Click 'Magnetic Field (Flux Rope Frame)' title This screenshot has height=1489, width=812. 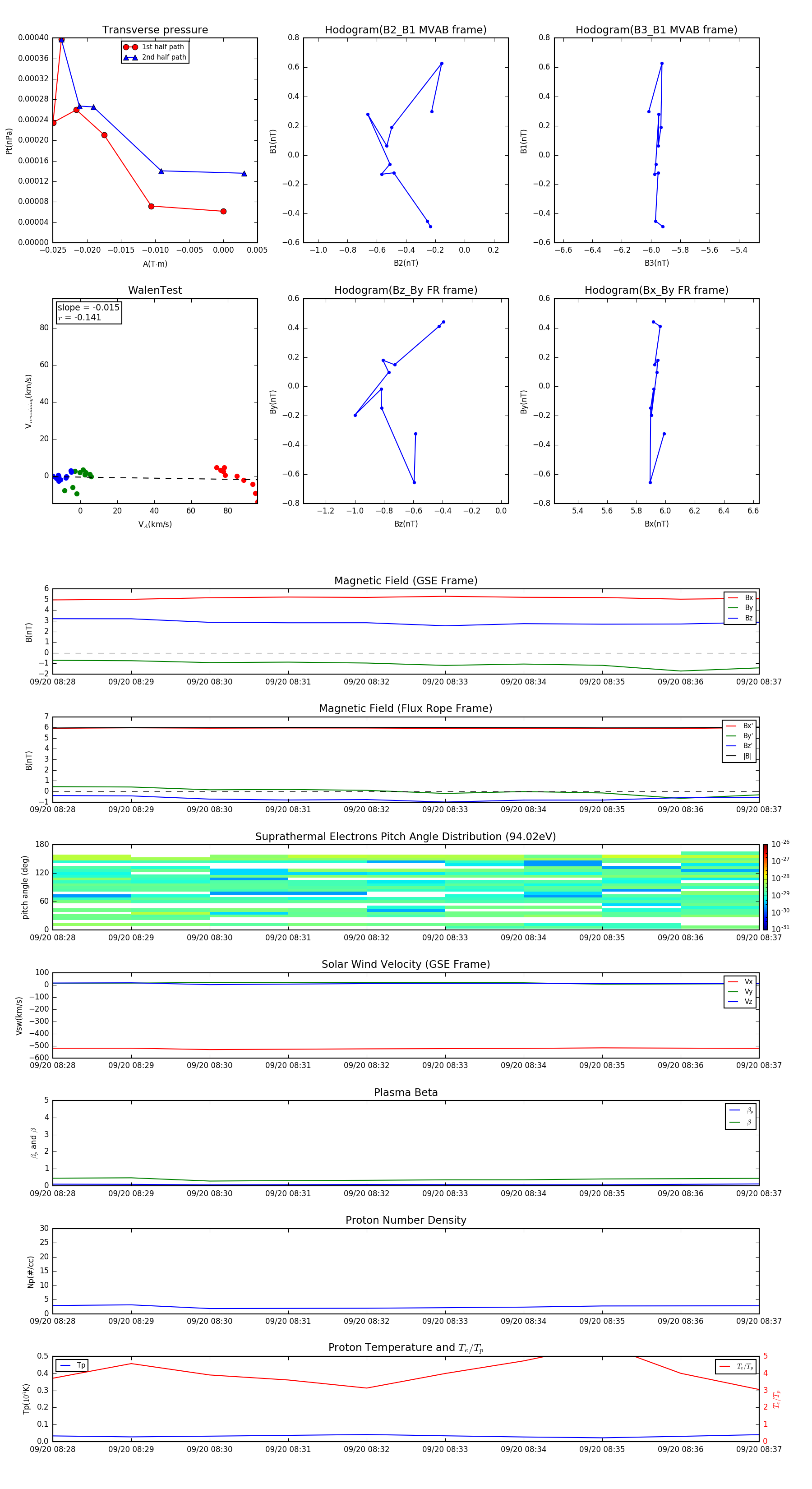tap(406, 709)
